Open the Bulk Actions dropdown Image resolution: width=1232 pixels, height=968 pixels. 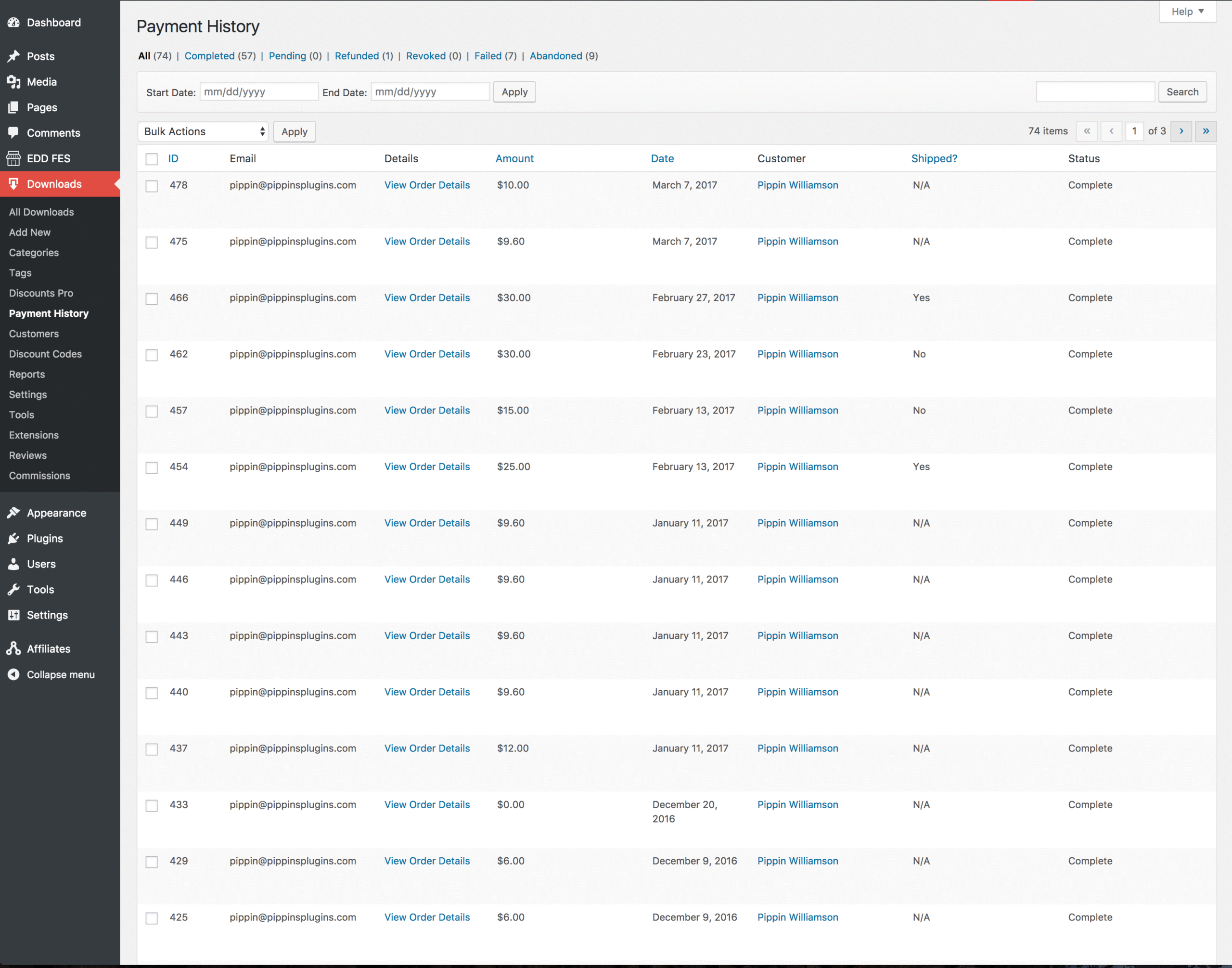point(204,131)
